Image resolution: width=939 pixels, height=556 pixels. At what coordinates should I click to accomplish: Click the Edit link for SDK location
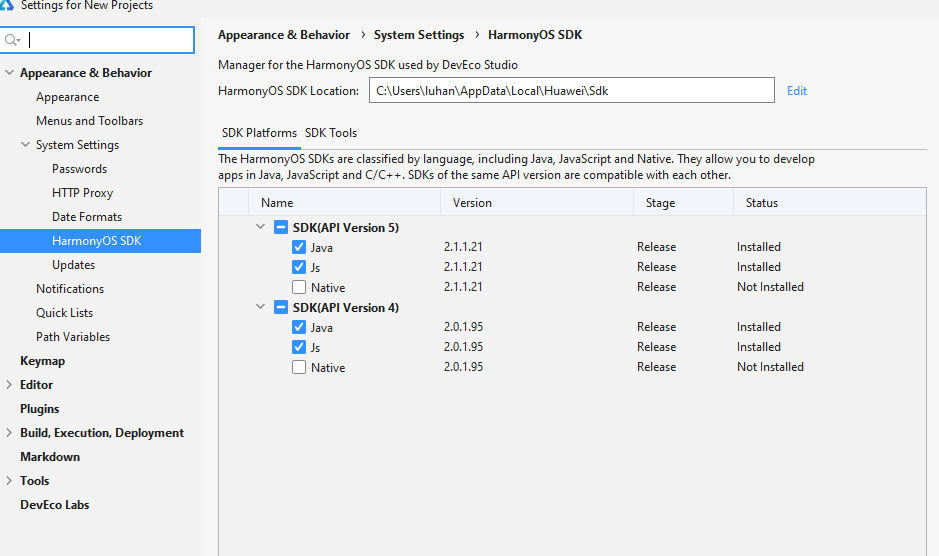click(x=796, y=90)
